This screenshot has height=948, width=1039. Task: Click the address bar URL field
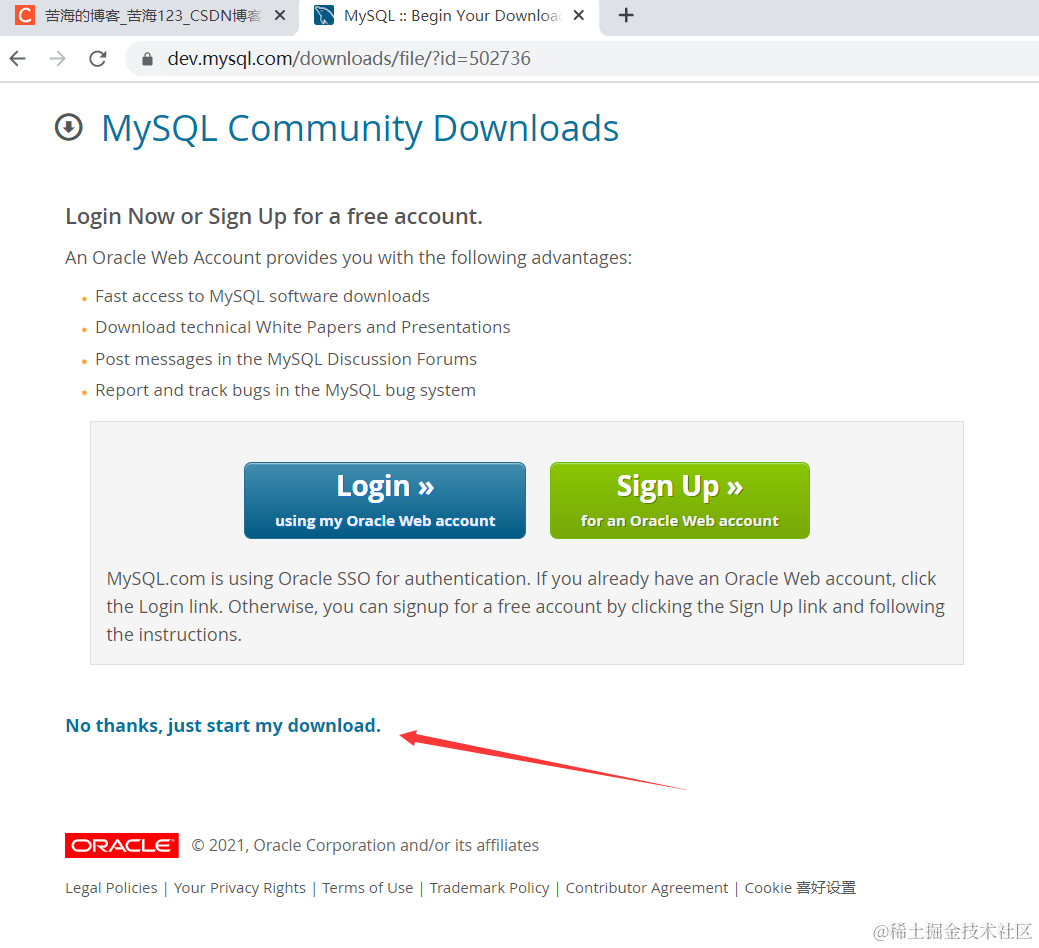click(x=583, y=58)
